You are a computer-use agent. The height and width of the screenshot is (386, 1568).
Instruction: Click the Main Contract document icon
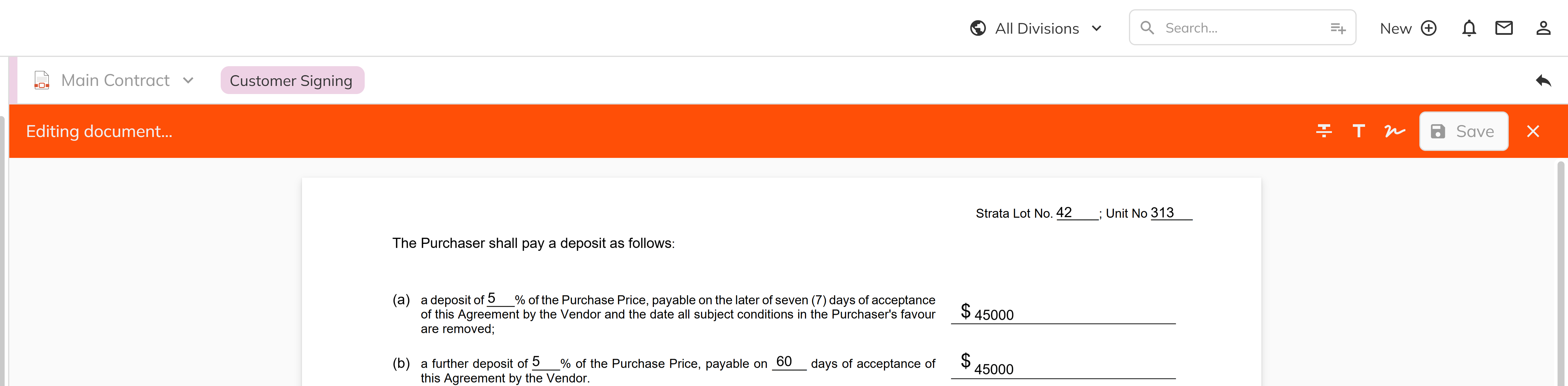(x=42, y=80)
